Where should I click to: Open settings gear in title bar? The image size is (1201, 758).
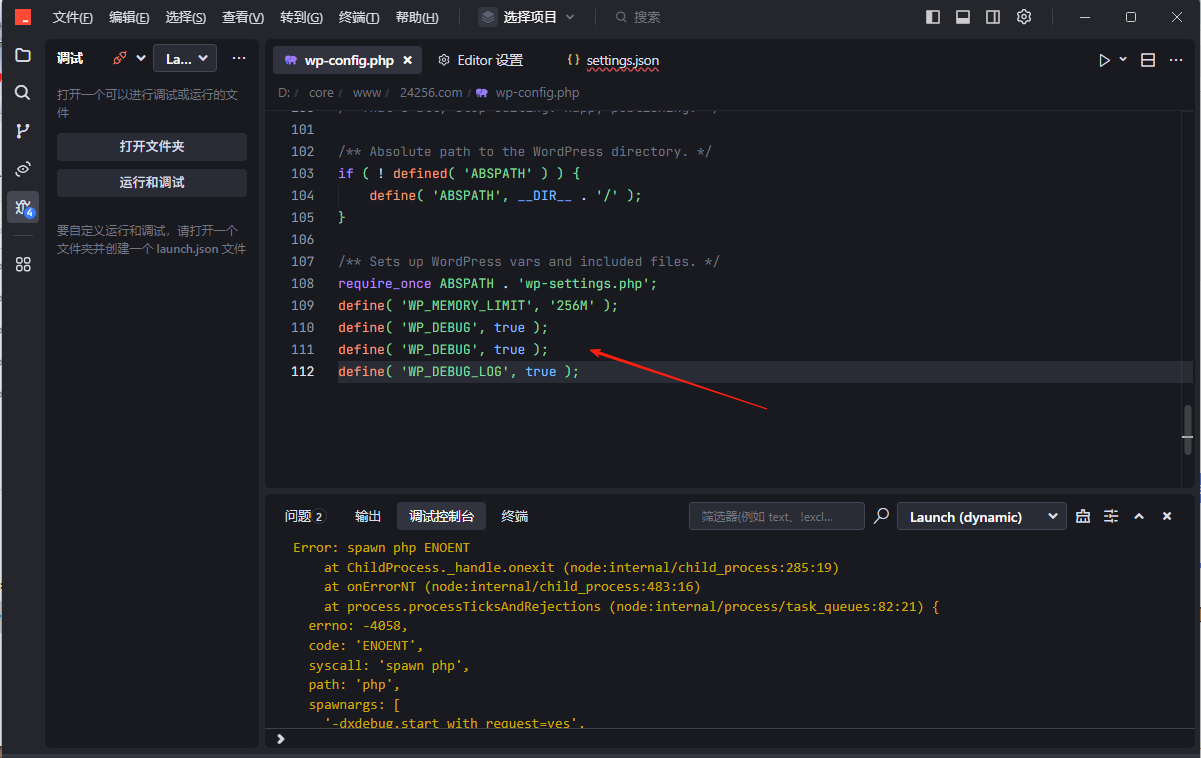point(1024,17)
